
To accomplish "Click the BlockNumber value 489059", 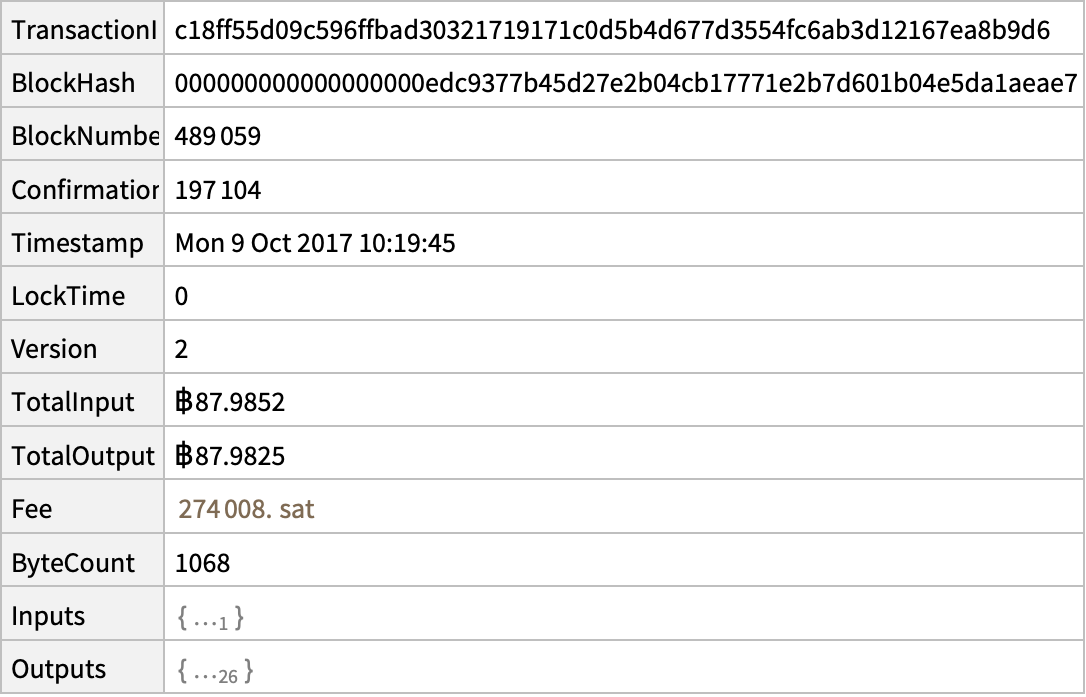I will tap(218, 136).
